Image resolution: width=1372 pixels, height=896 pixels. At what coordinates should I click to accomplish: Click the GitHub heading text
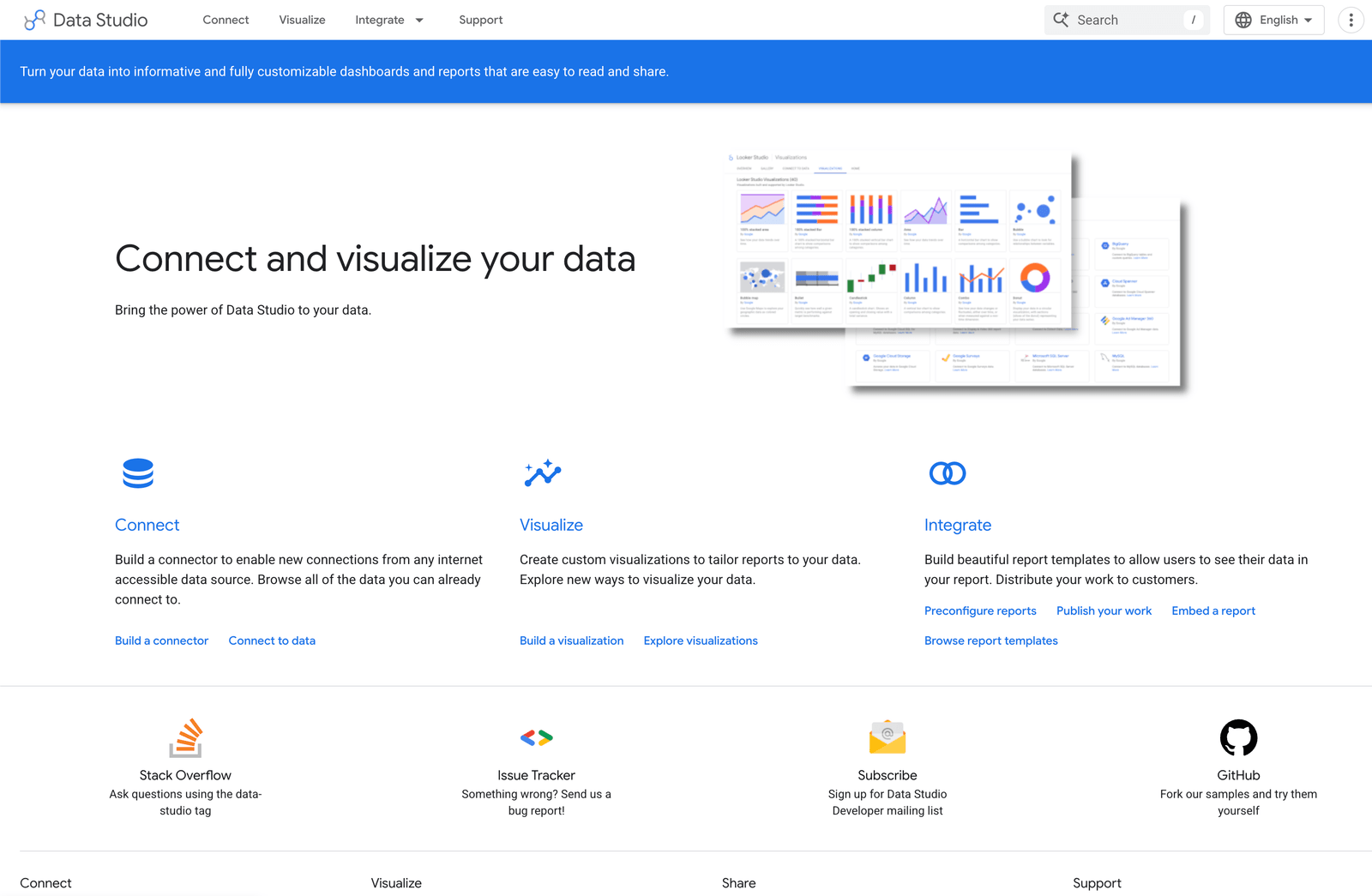click(x=1238, y=775)
